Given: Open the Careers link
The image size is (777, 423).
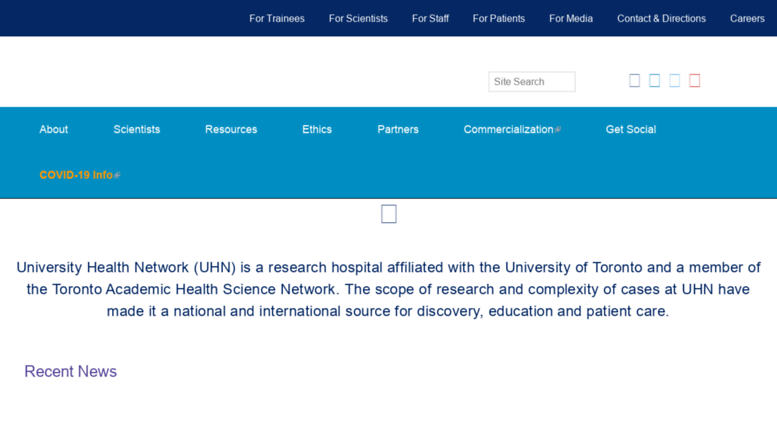Looking at the screenshot, I should (x=747, y=18).
